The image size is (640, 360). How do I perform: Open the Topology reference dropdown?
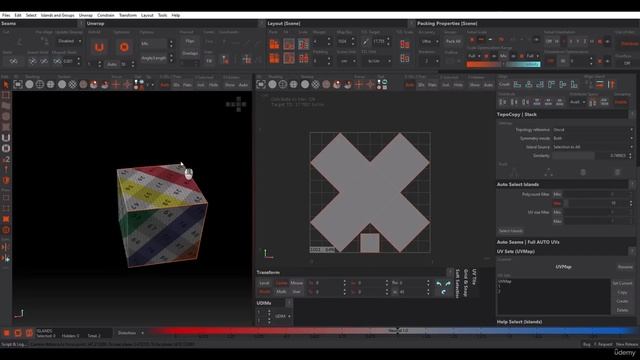point(592,130)
